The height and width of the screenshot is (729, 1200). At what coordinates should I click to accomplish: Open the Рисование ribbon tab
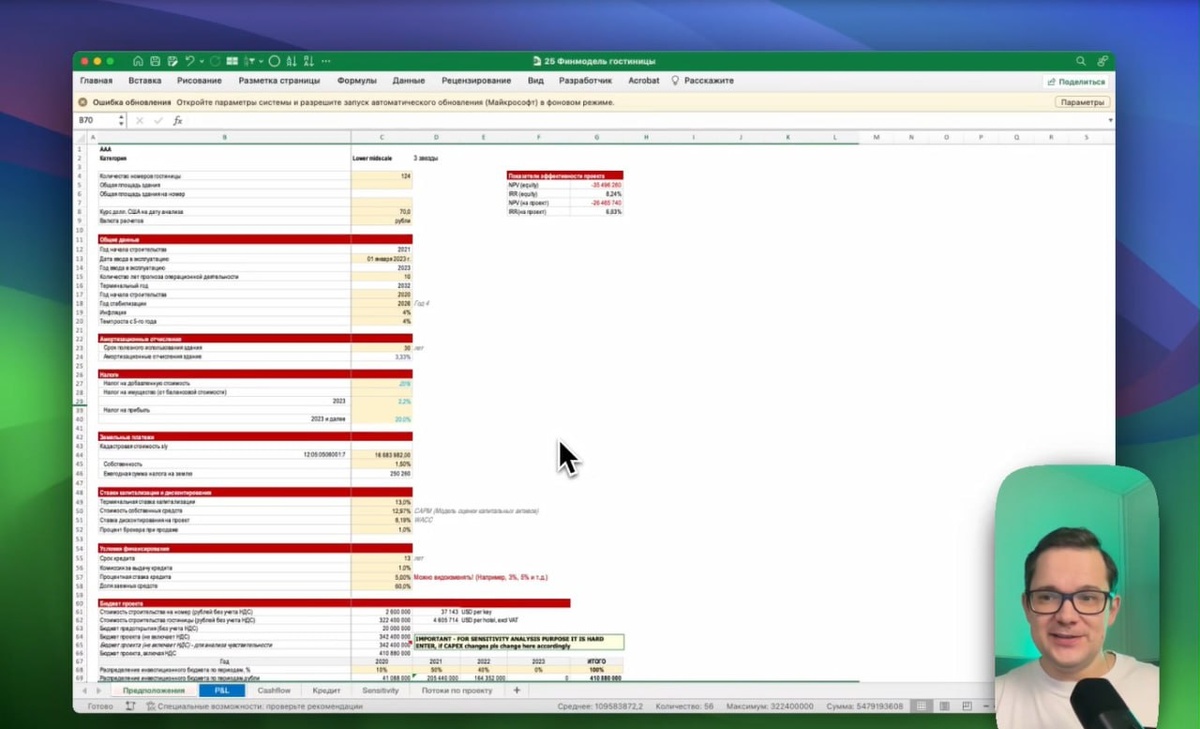[199, 80]
